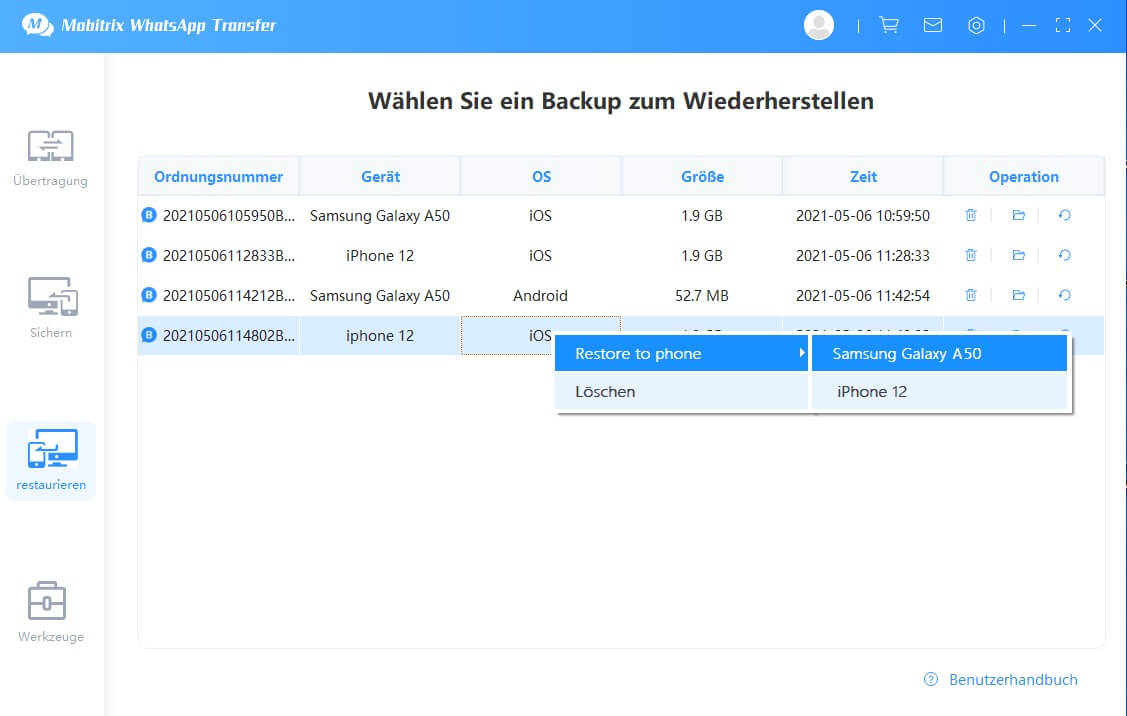The width and height of the screenshot is (1127, 716).
Task: Click the user account avatar
Action: click(x=819, y=26)
